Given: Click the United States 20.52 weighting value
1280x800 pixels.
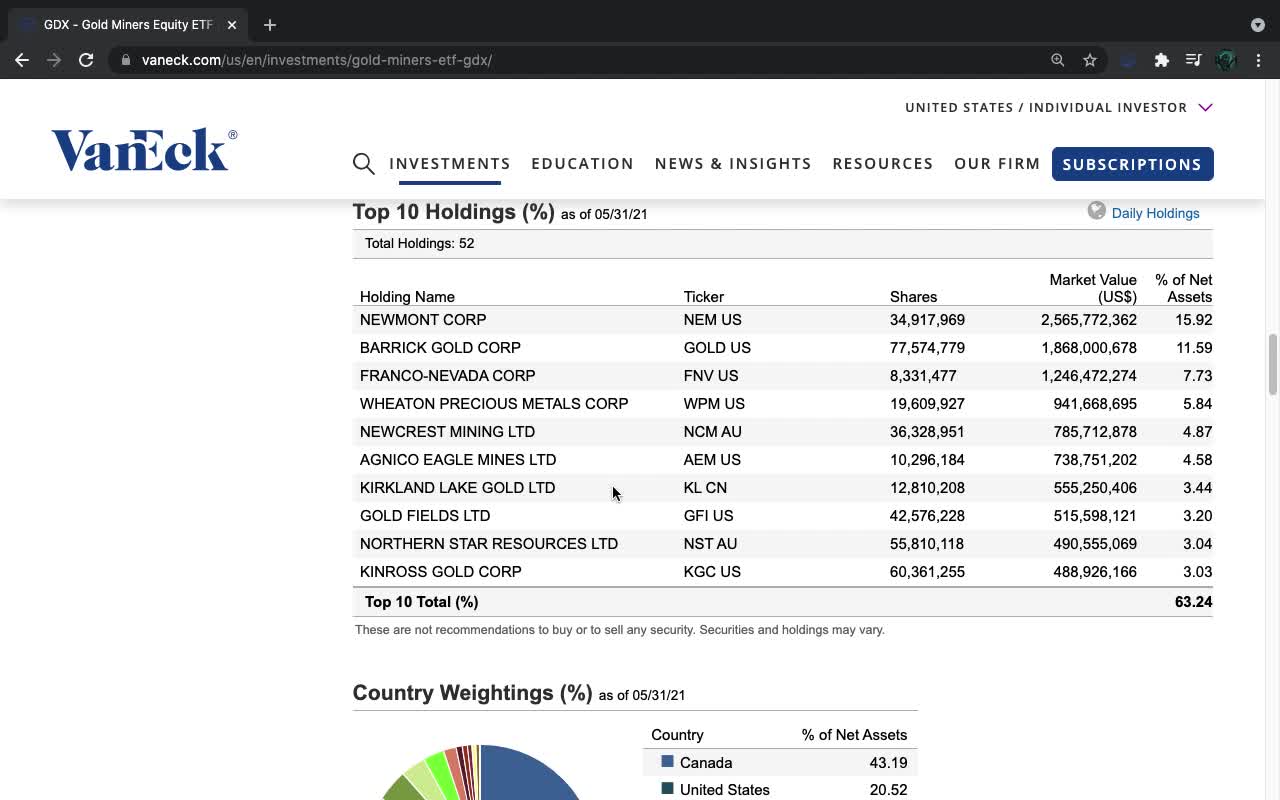Looking at the screenshot, I should point(888,789).
